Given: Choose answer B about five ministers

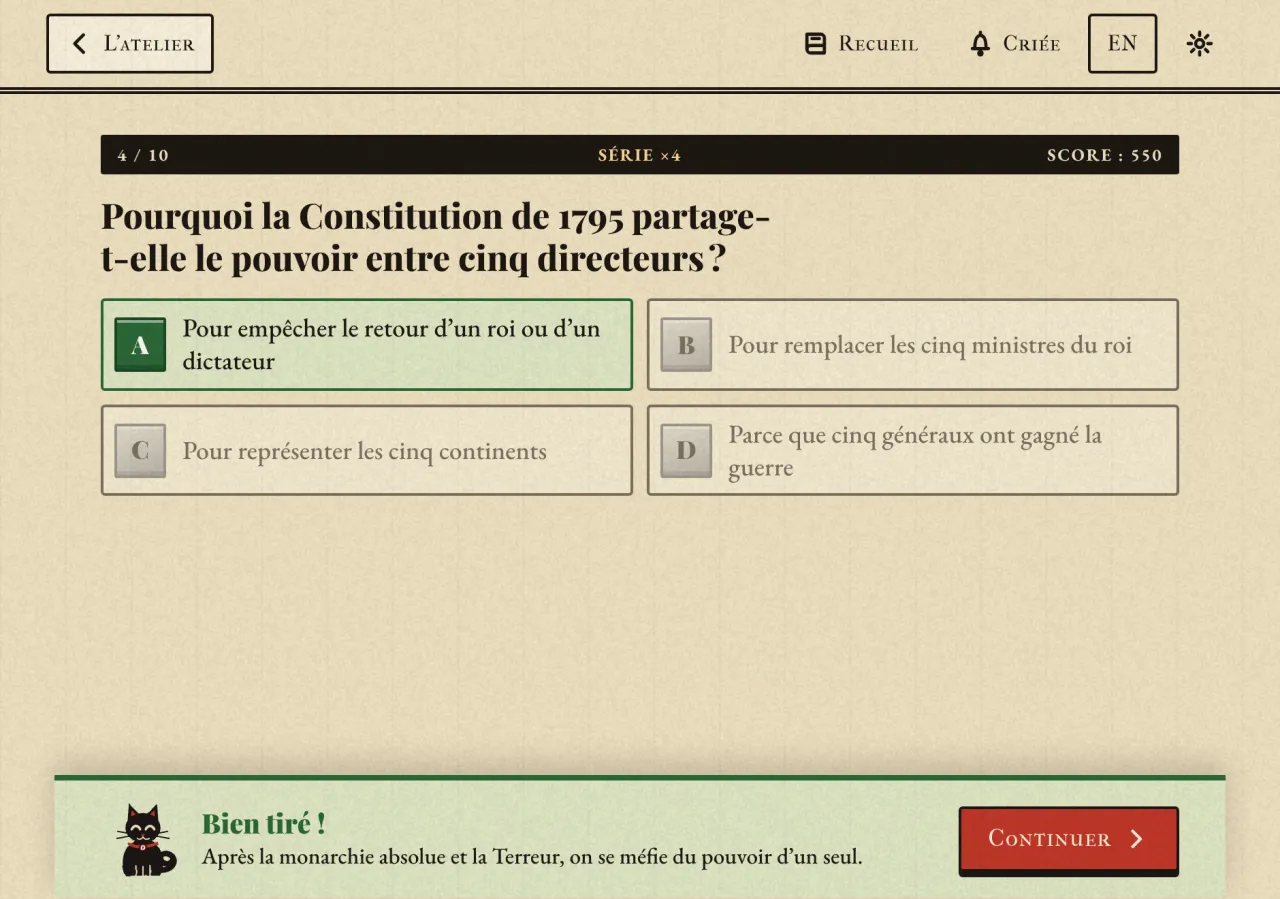Looking at the screenshot, I should (913, 345).
